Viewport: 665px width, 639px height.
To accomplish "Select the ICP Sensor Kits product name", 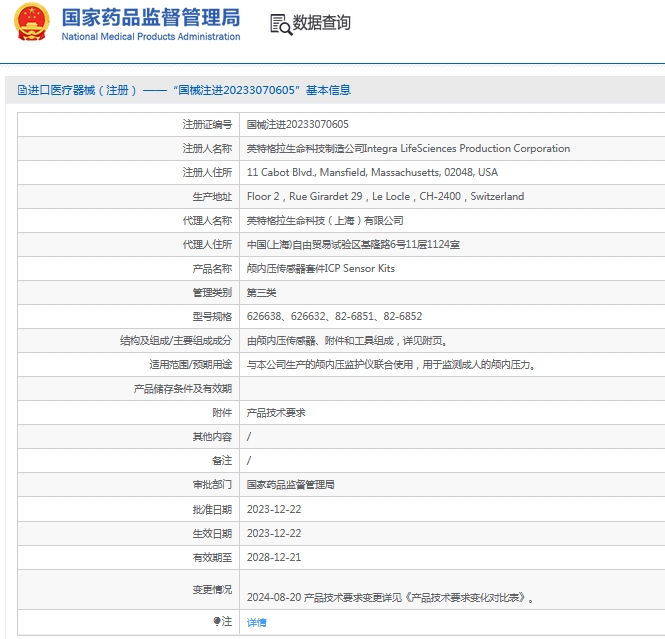I will 321,268.
